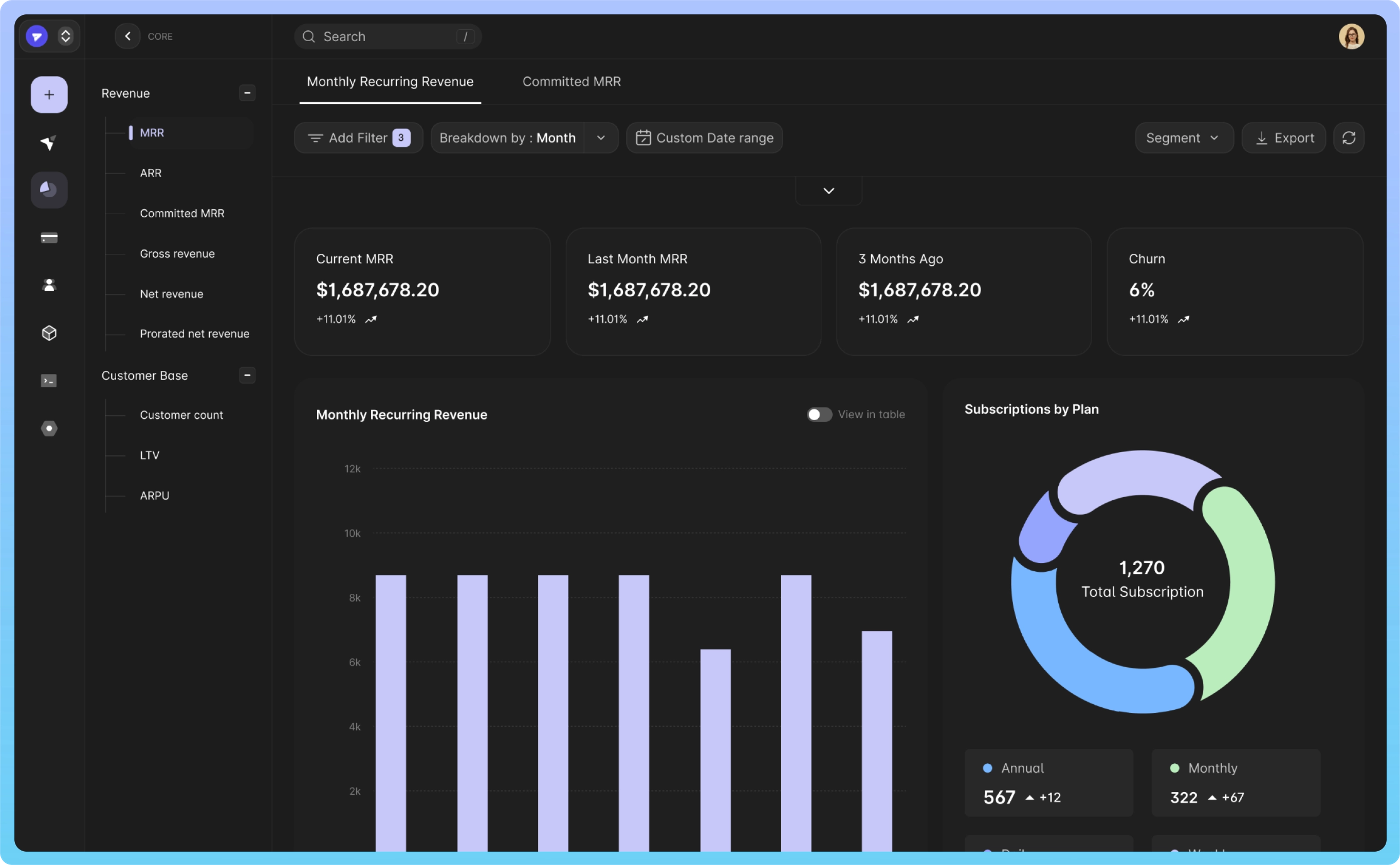Focus the Search input field
Image resolution: width=1400 pixels, height=865 pixels.
click(x=388, y=36)
